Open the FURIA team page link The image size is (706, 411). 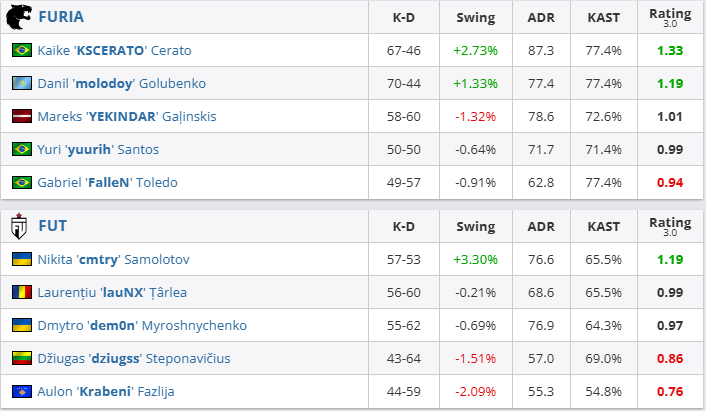[x=61, y=17]
